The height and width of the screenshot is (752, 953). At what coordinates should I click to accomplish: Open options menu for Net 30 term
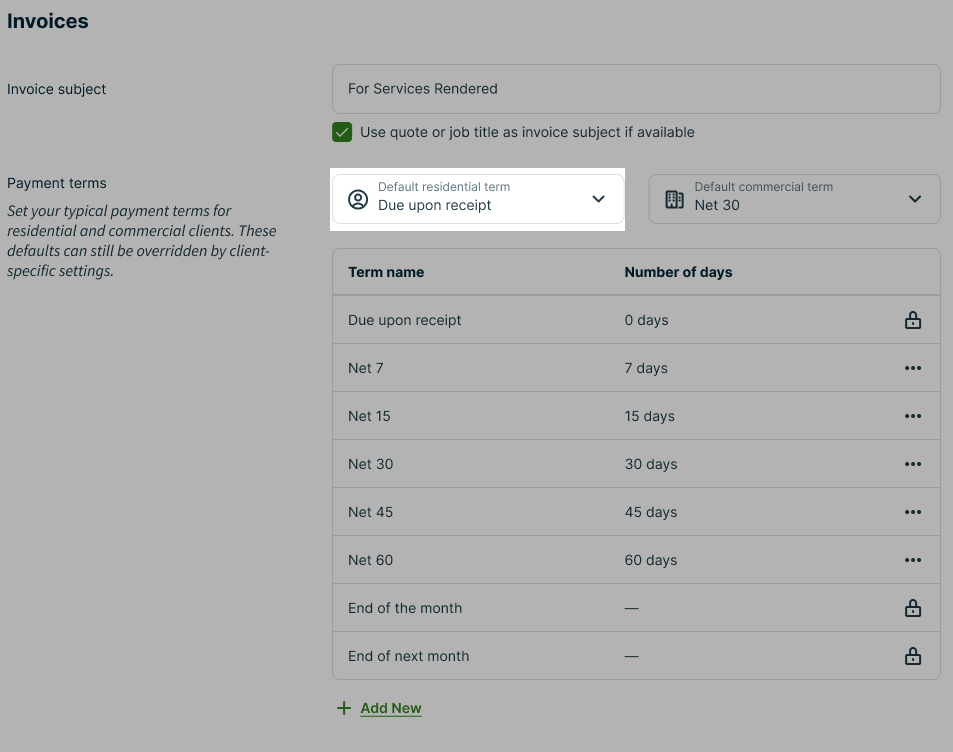click(x=912, y=464)
